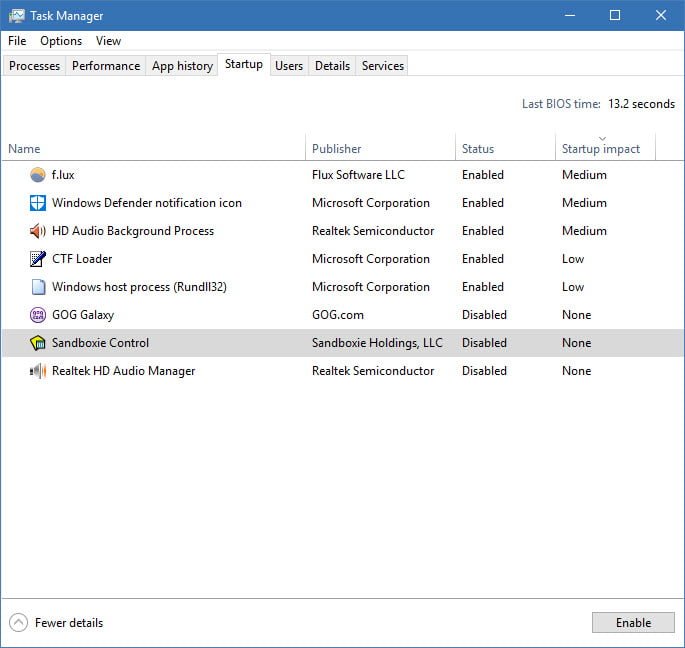Click the Sandboxie Control yellow icon
Image resolution: width=685 pixels, height=648 pixels.
pyautogui.click(x=38, y=343)
